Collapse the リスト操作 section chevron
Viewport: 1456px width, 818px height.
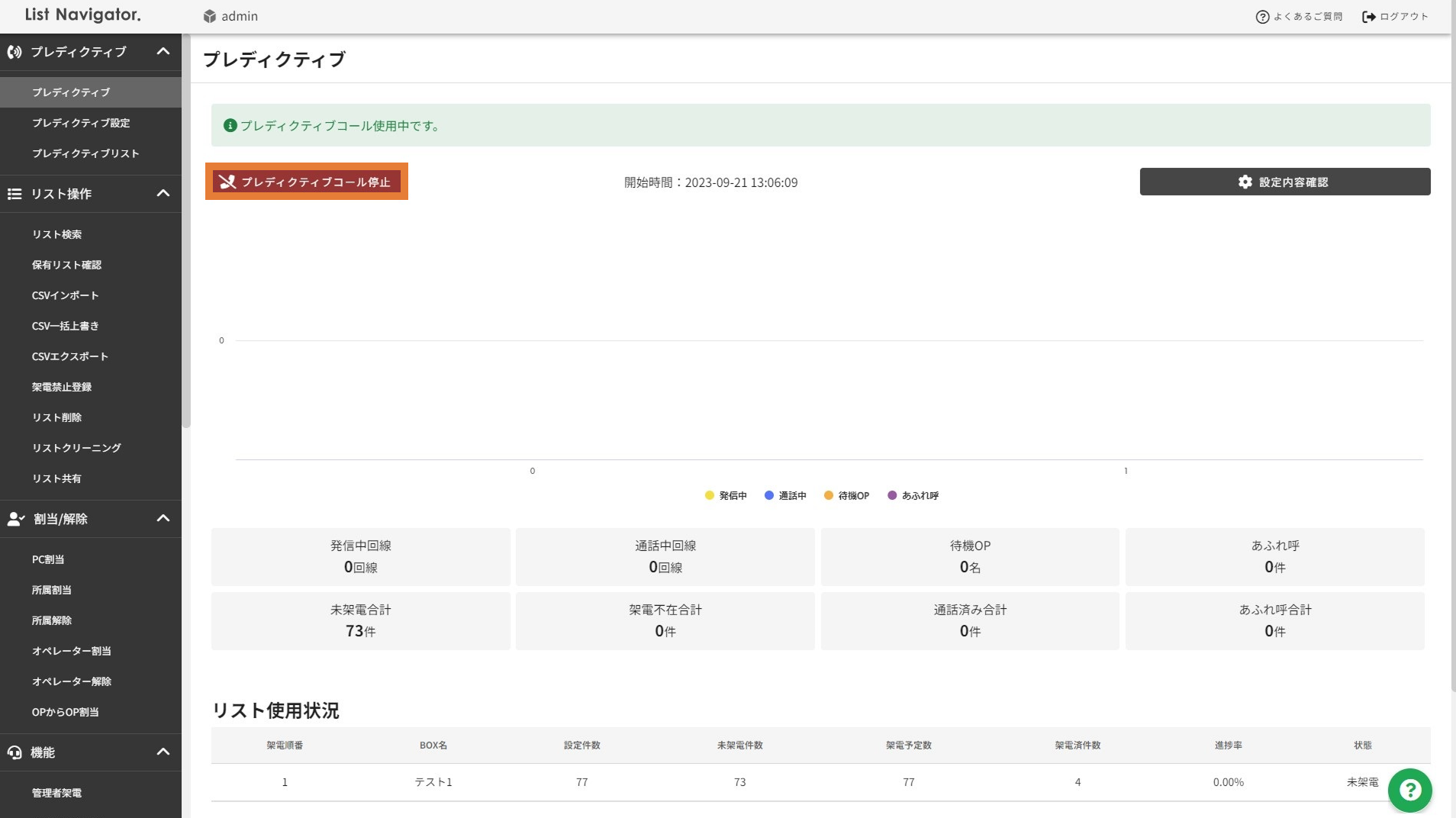tap(163, 193)
